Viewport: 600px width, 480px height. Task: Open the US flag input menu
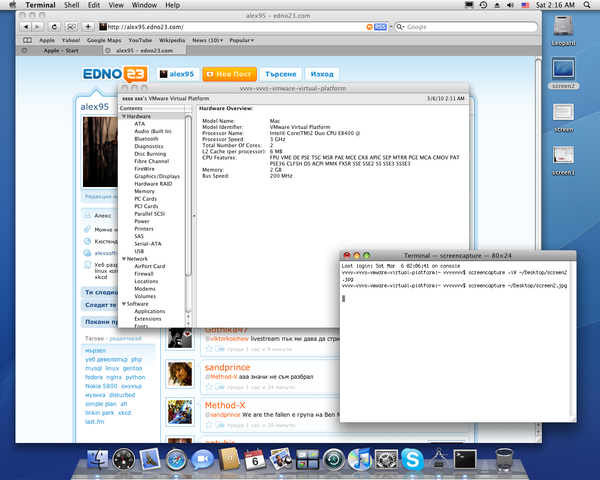[525, 5]
